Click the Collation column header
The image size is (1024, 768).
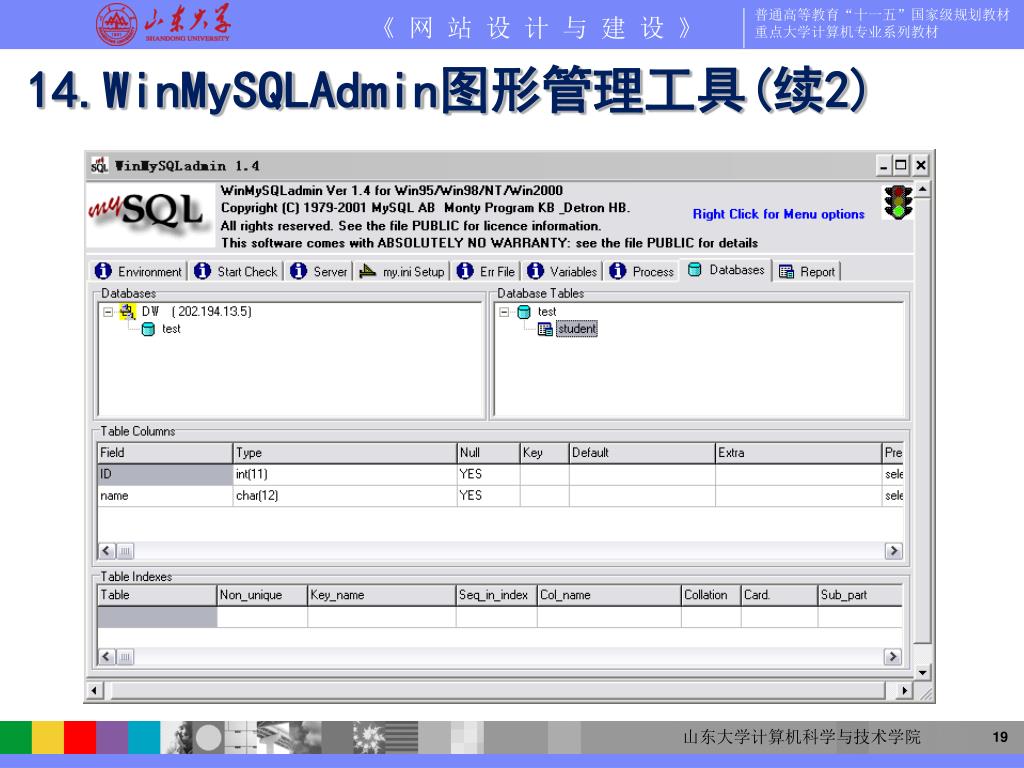click(711, 595)
